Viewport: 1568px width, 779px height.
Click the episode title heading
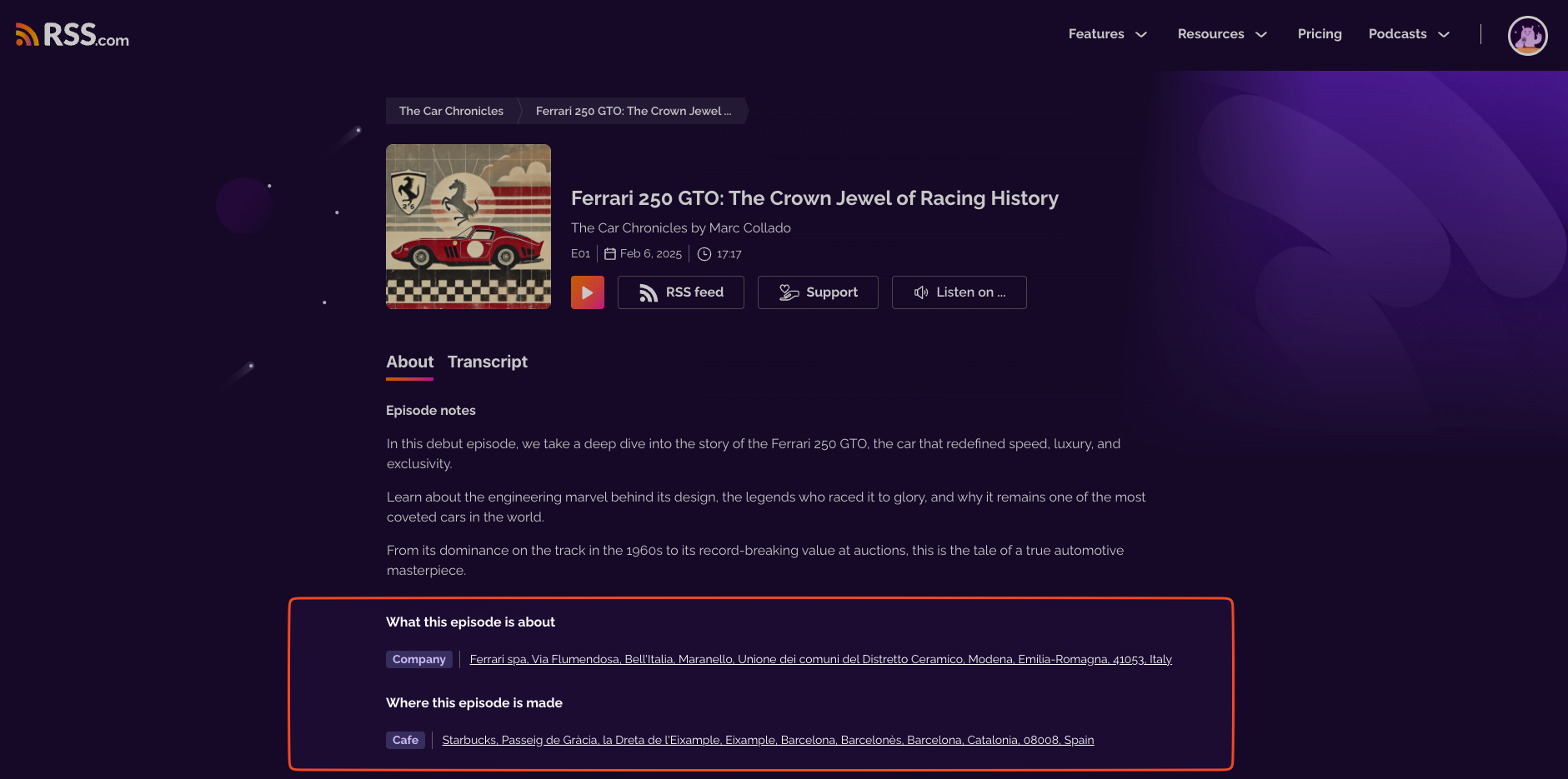coord(814,198)
